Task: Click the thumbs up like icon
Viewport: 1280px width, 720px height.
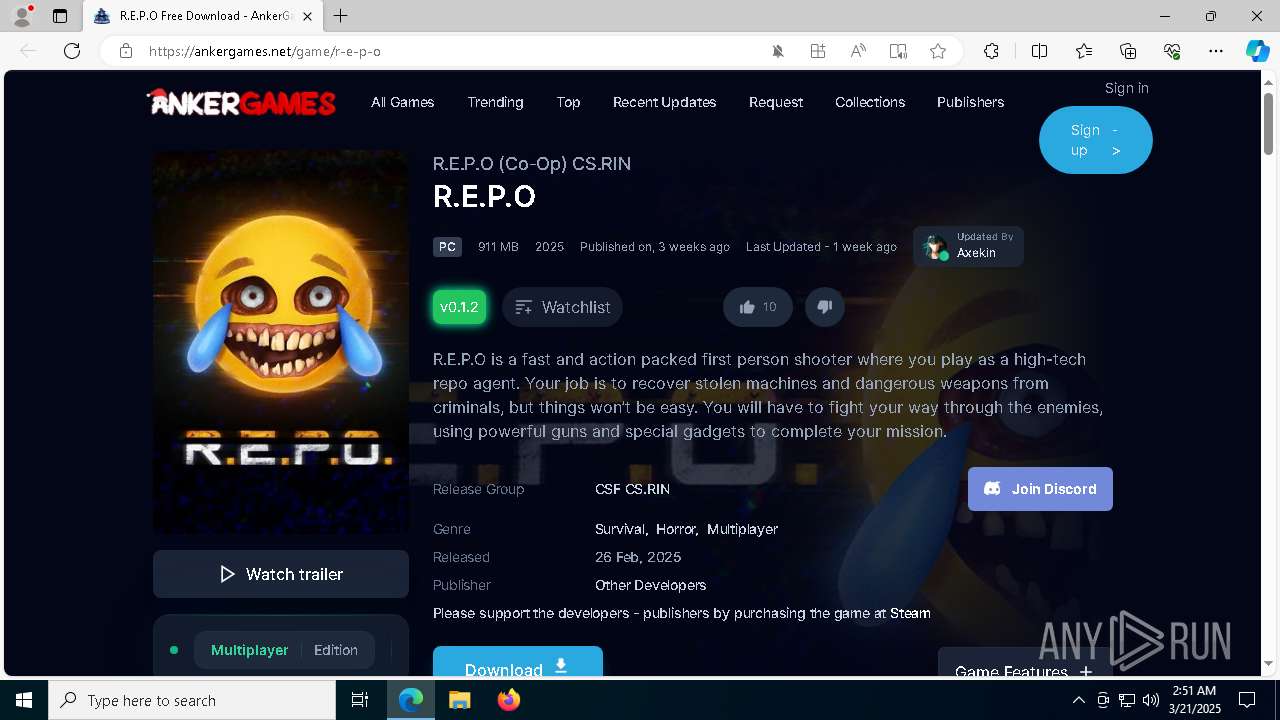Action: pos(747,307)
